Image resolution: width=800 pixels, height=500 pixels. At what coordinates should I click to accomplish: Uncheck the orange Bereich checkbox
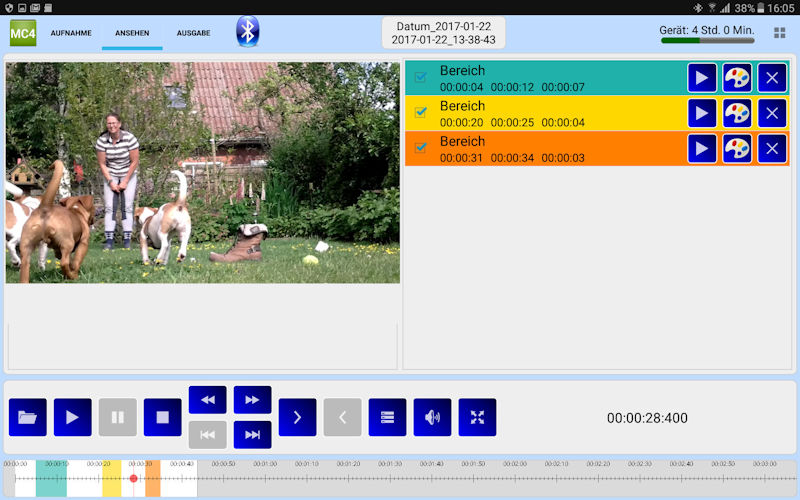421,148
